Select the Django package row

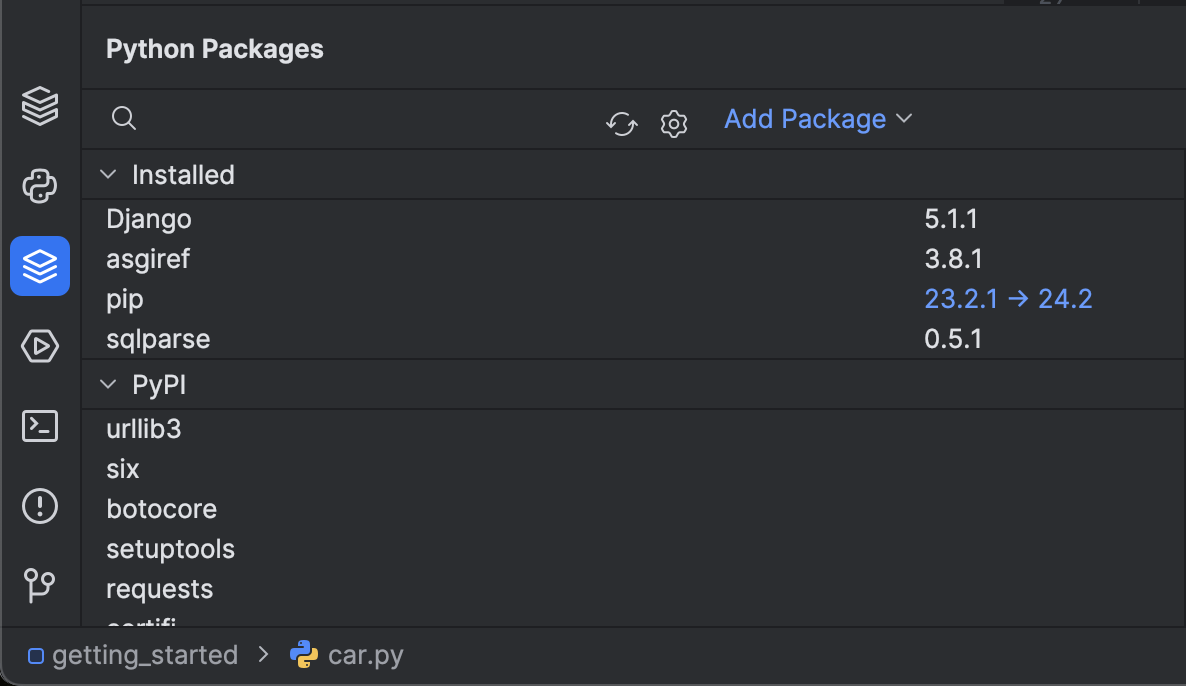(x=149, y=219)
